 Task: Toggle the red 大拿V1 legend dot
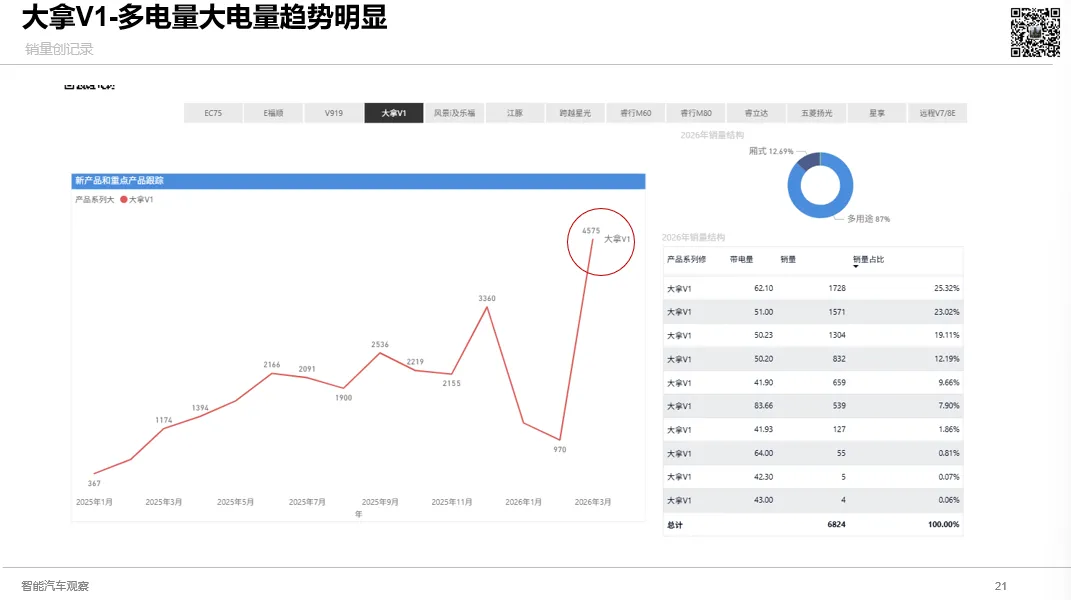(125, 200)
